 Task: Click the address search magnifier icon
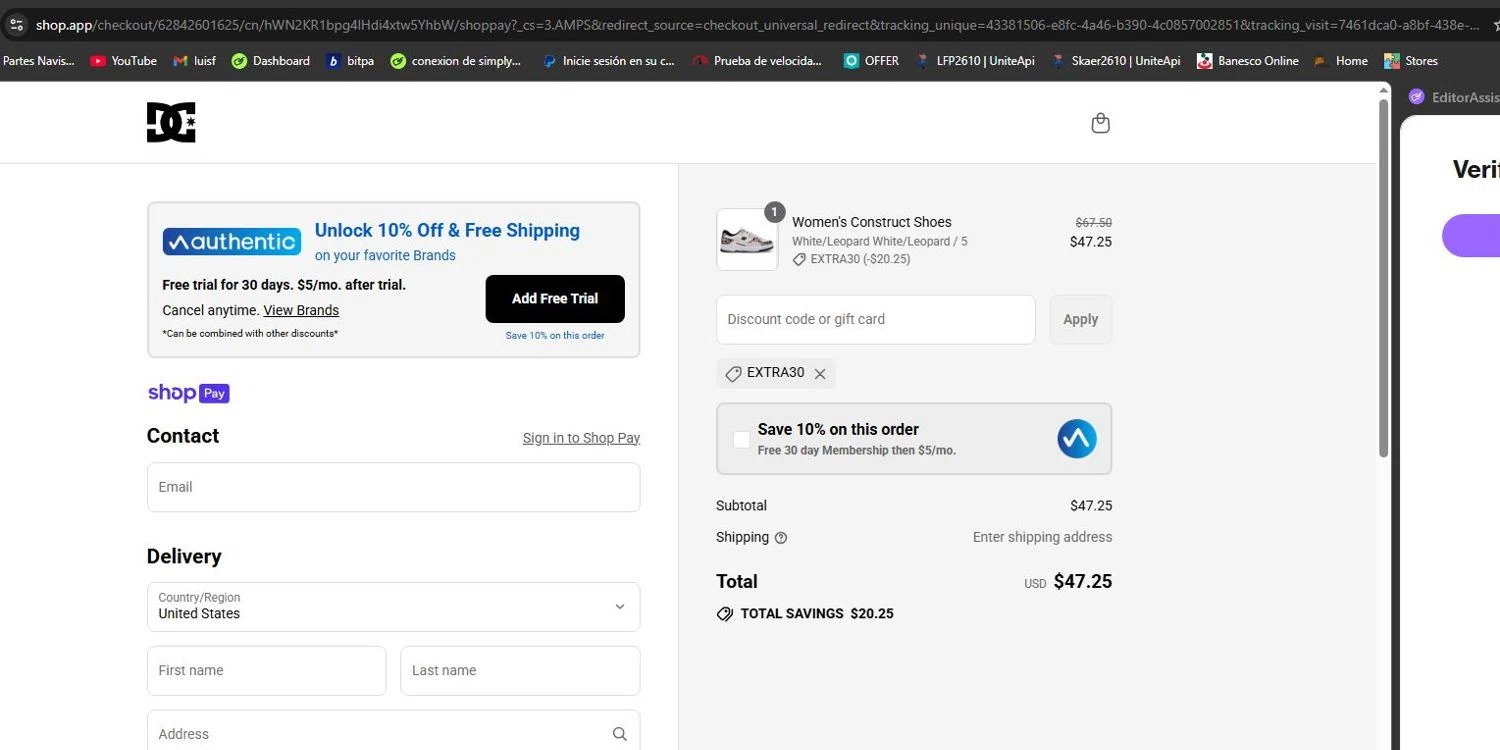tap(620, 734)
